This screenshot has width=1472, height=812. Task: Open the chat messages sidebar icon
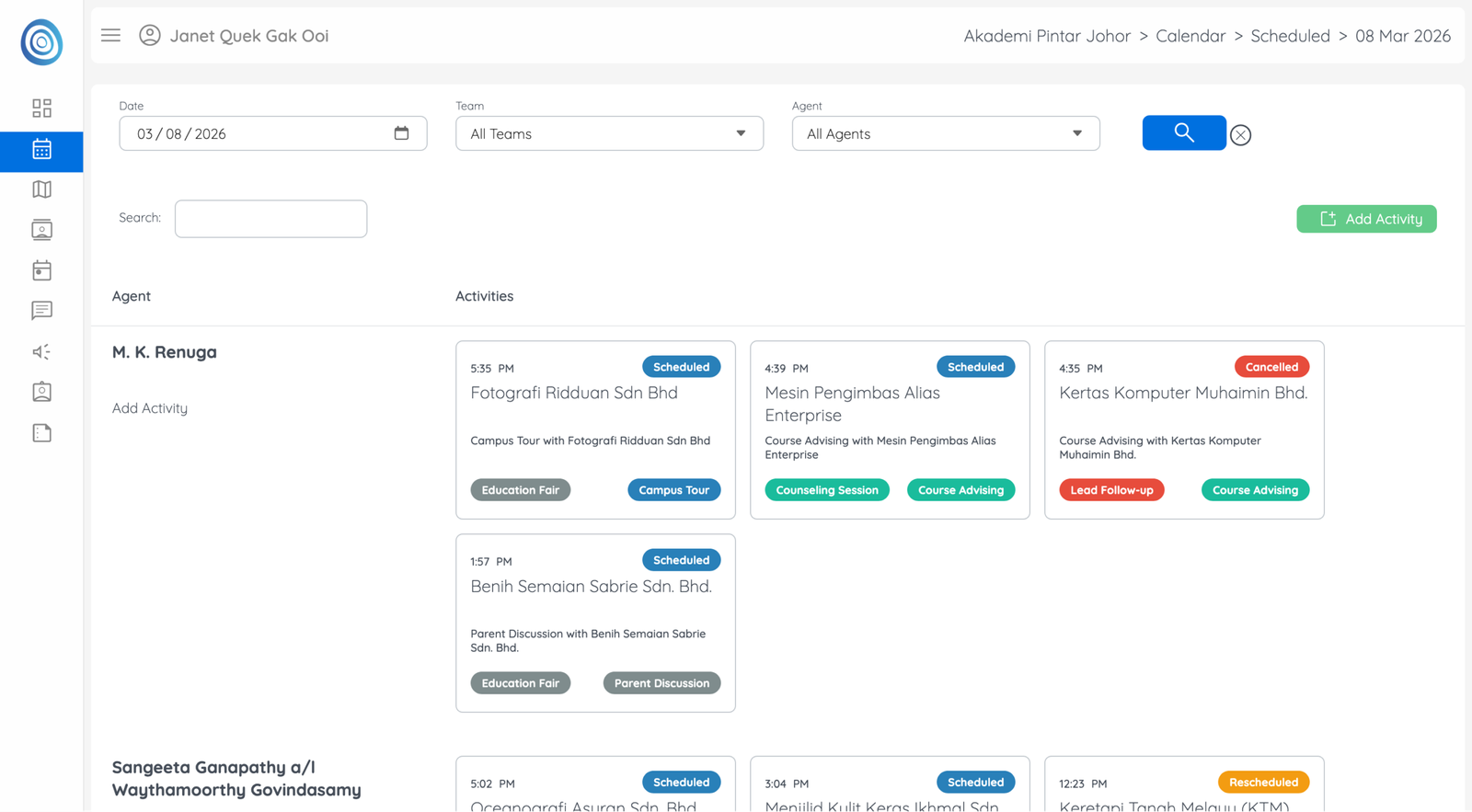click(x=41, y=311)
